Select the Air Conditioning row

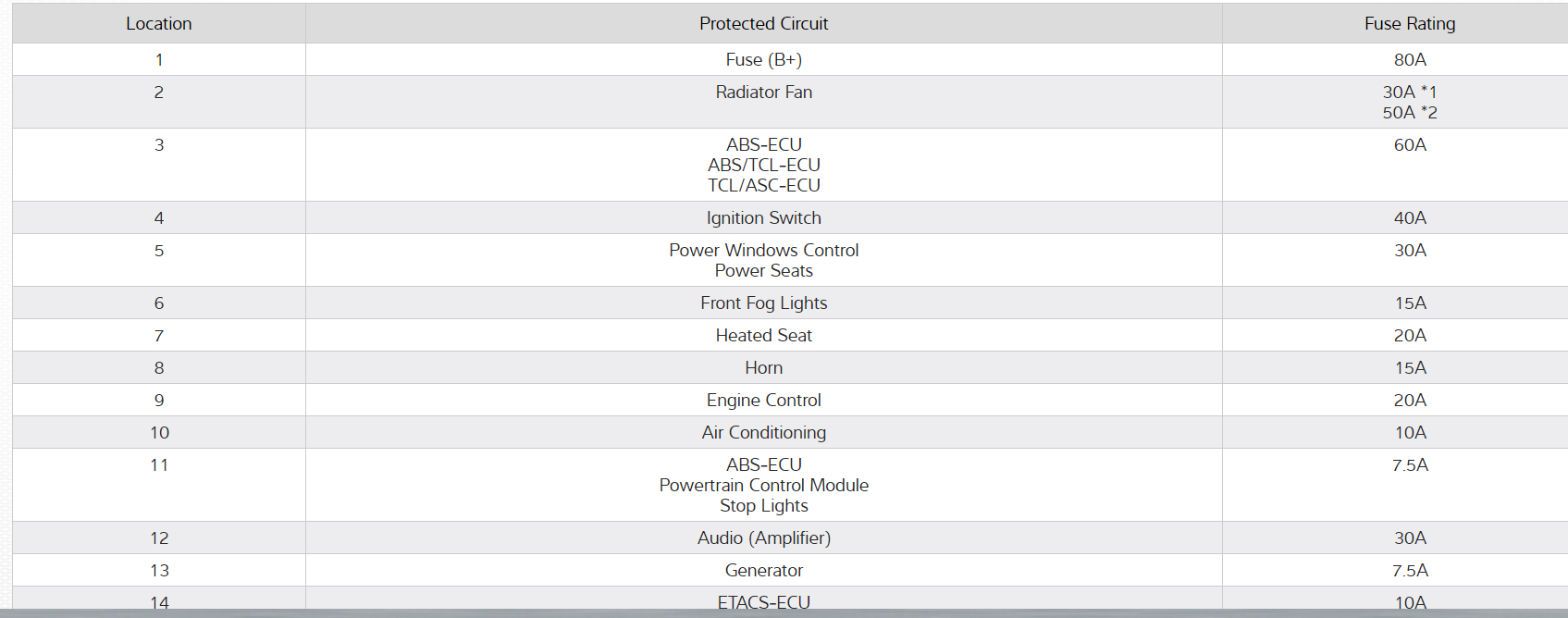click(x=763, y=433)
